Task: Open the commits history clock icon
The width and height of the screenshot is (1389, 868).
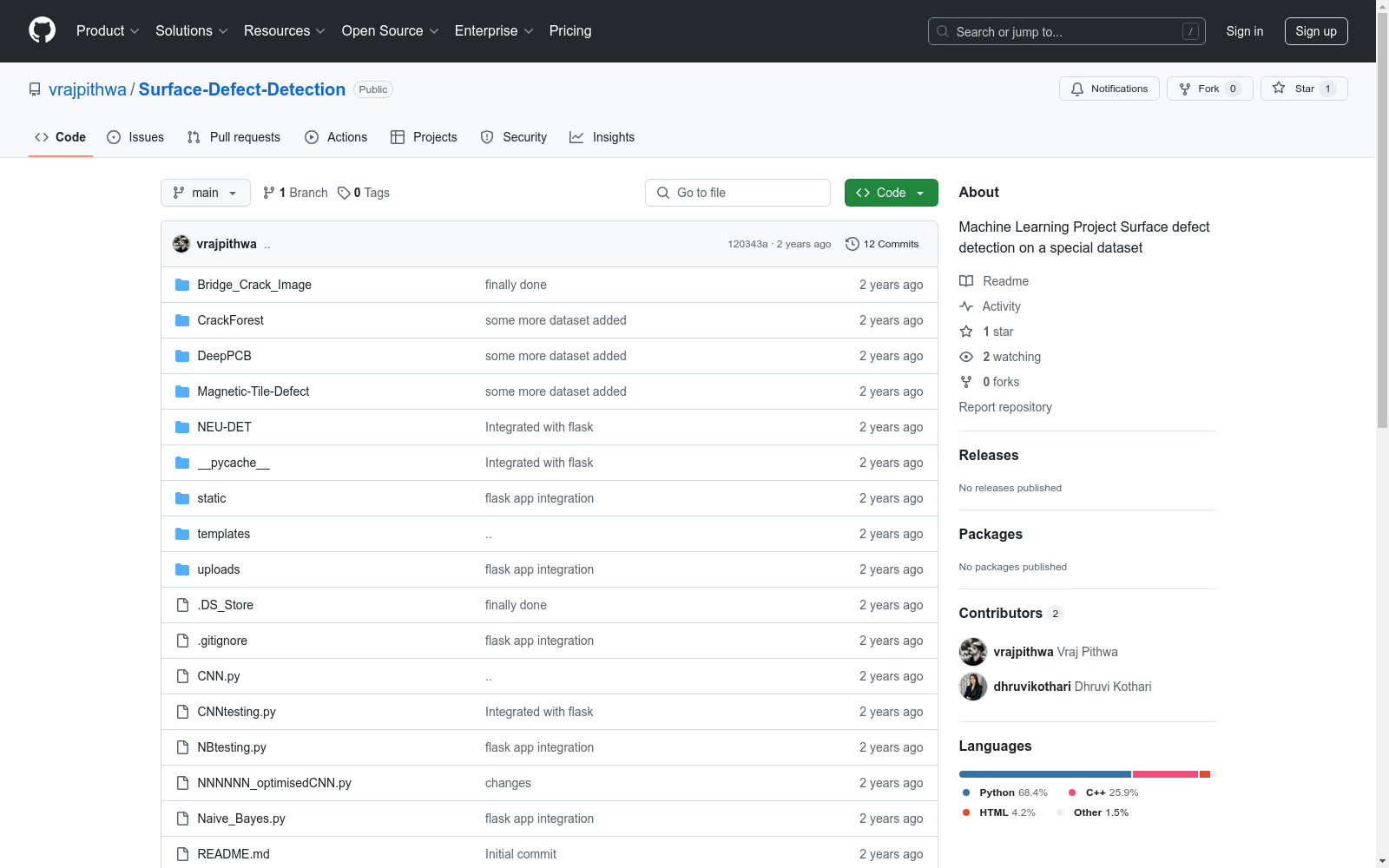Action: tap(852, 244)
